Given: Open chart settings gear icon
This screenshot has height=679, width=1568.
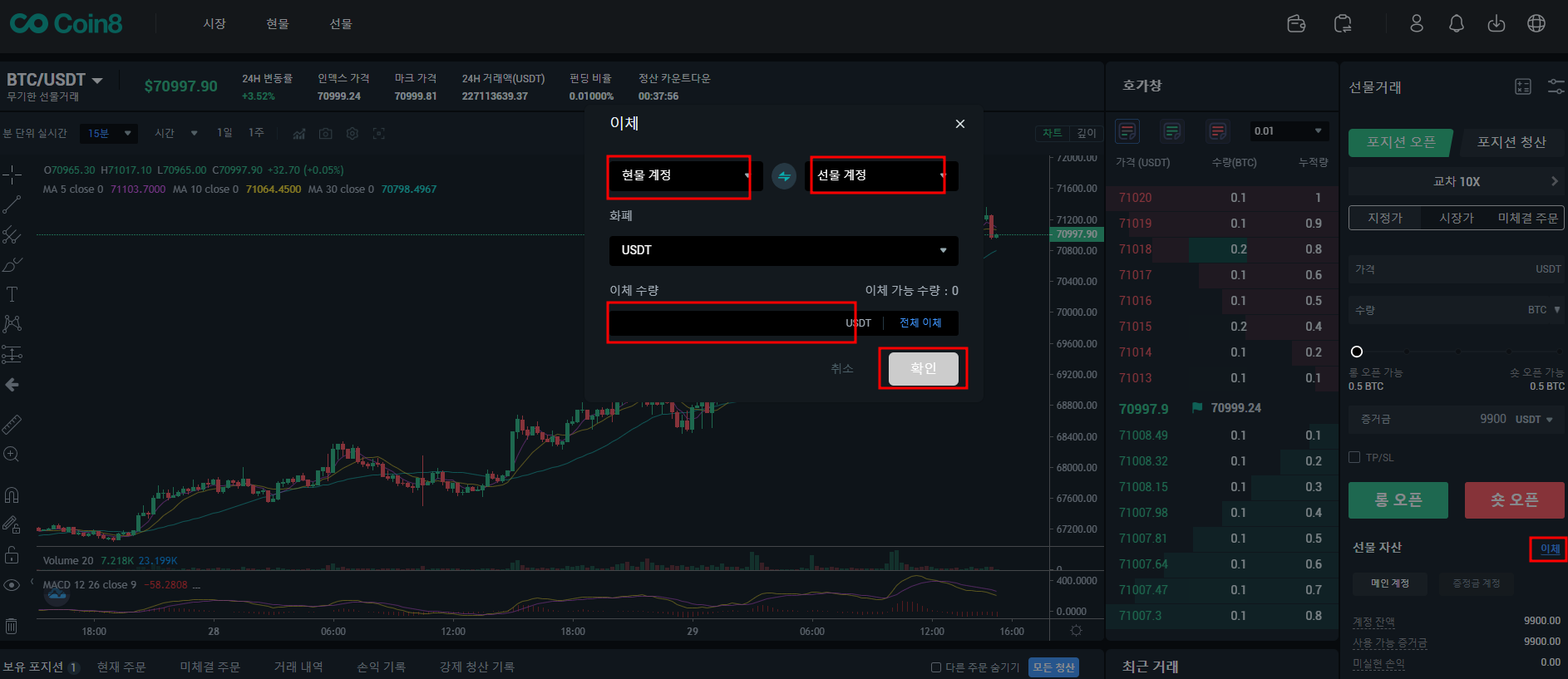Looking at the screenshot, I should [x=353, y=134].
